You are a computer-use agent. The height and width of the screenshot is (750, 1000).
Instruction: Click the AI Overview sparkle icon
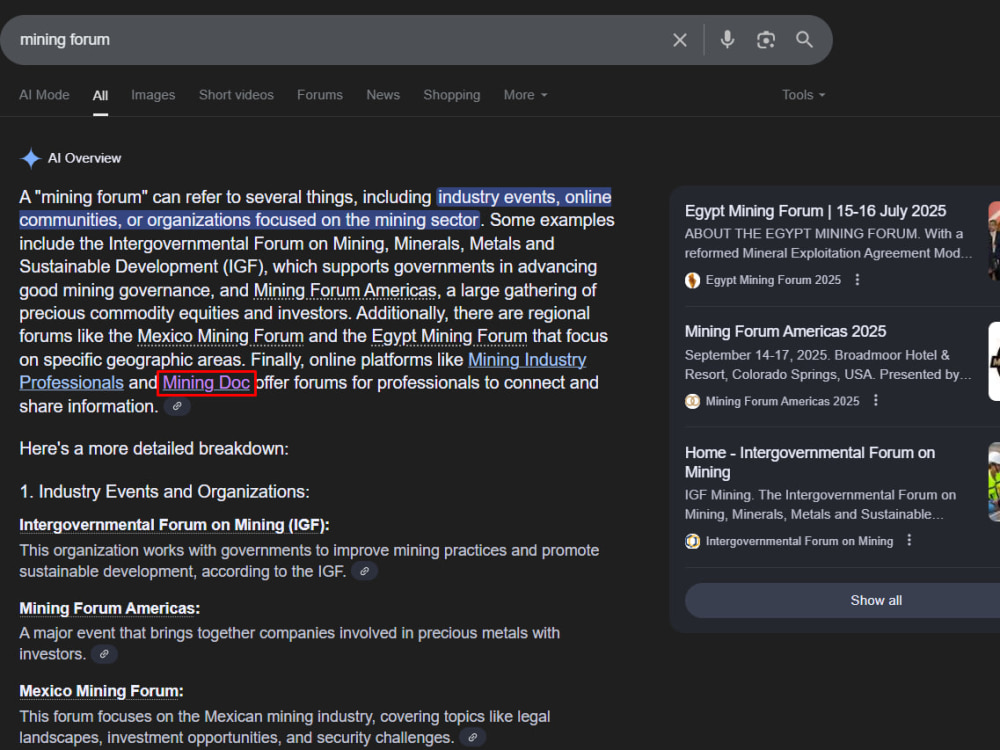31,158
